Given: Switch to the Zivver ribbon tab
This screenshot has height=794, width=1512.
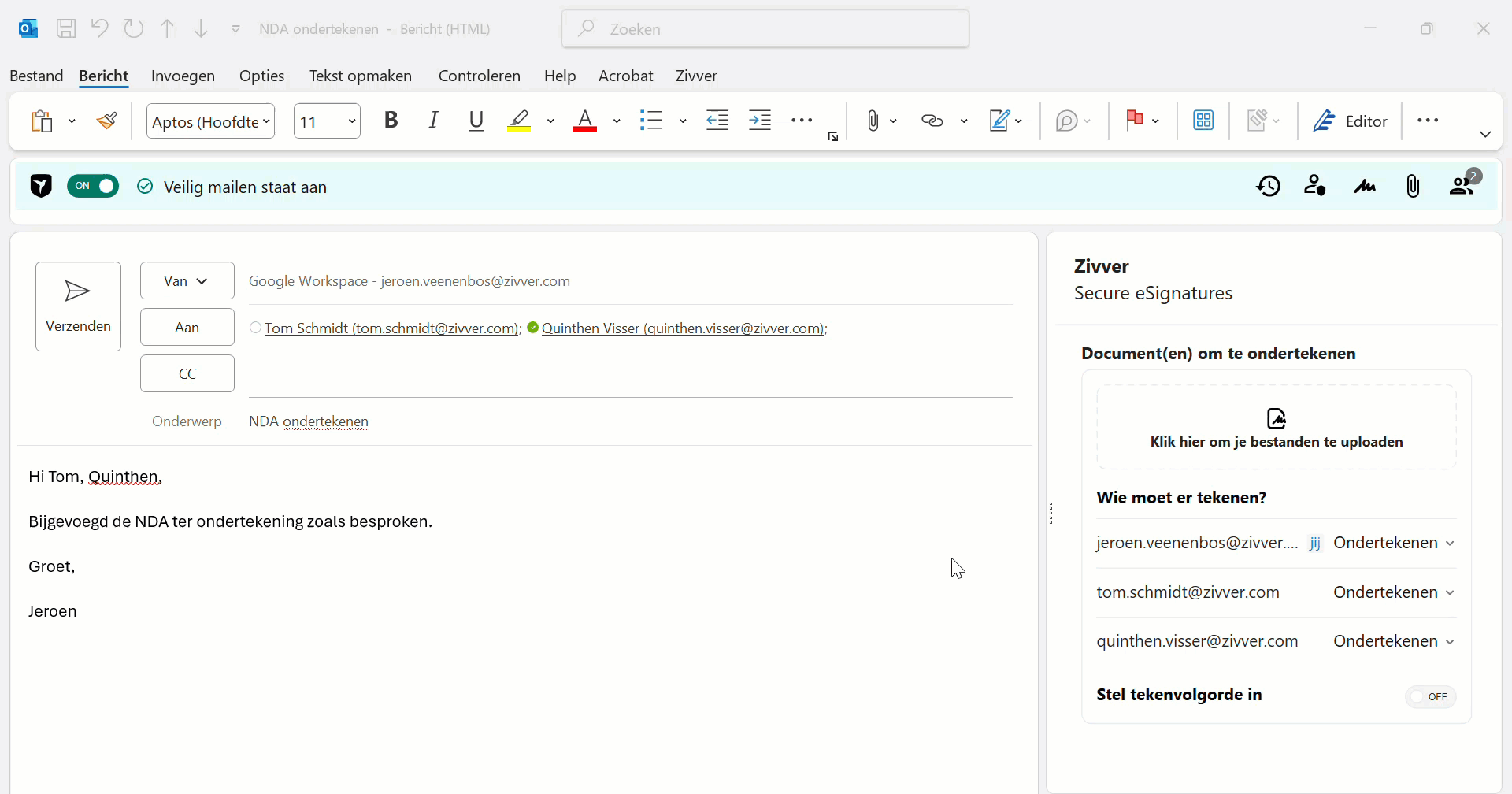Looking at the screenshot, I should [x=696, y=76].
